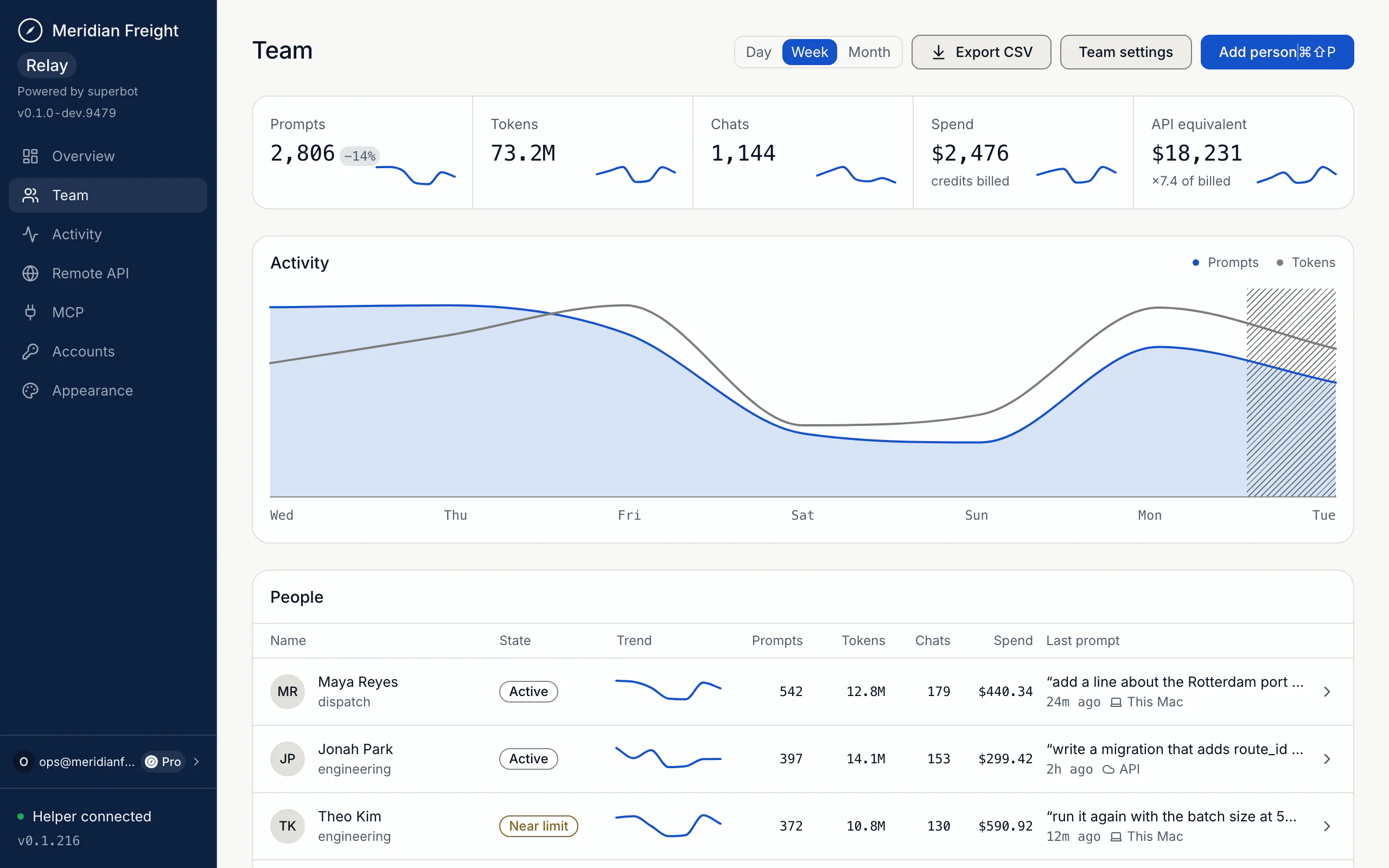The height and width of the screenshot is (868, 1389).
Task: Sort table by Prompts column header
Action: [777, 641]
